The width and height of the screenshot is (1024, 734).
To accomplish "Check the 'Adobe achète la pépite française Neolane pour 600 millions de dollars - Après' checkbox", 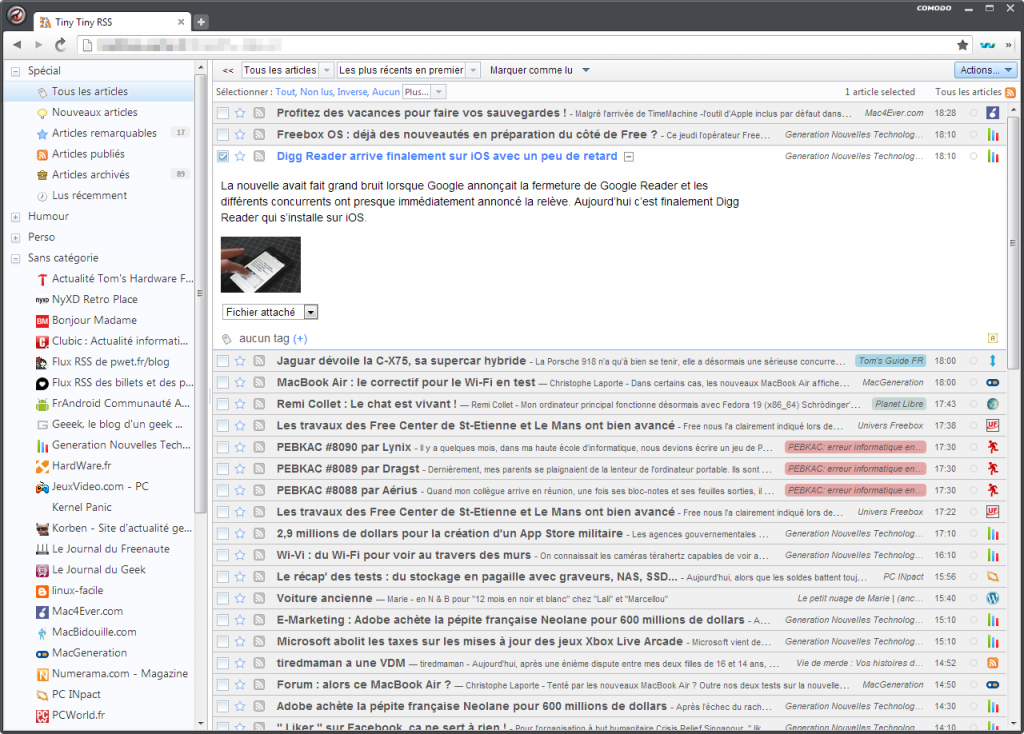I will pos(223,706).
